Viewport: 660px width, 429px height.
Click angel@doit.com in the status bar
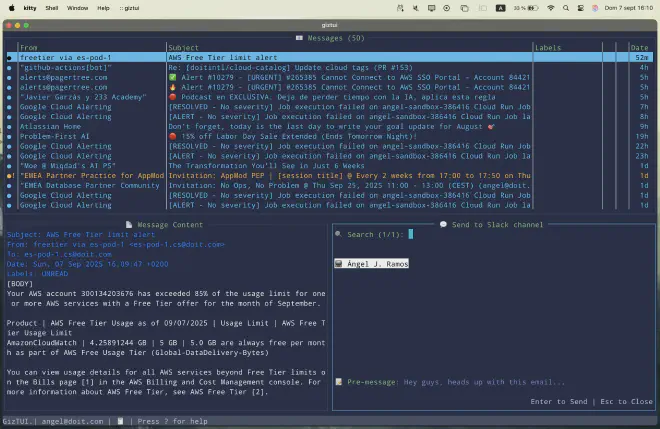tap(72, 421)
